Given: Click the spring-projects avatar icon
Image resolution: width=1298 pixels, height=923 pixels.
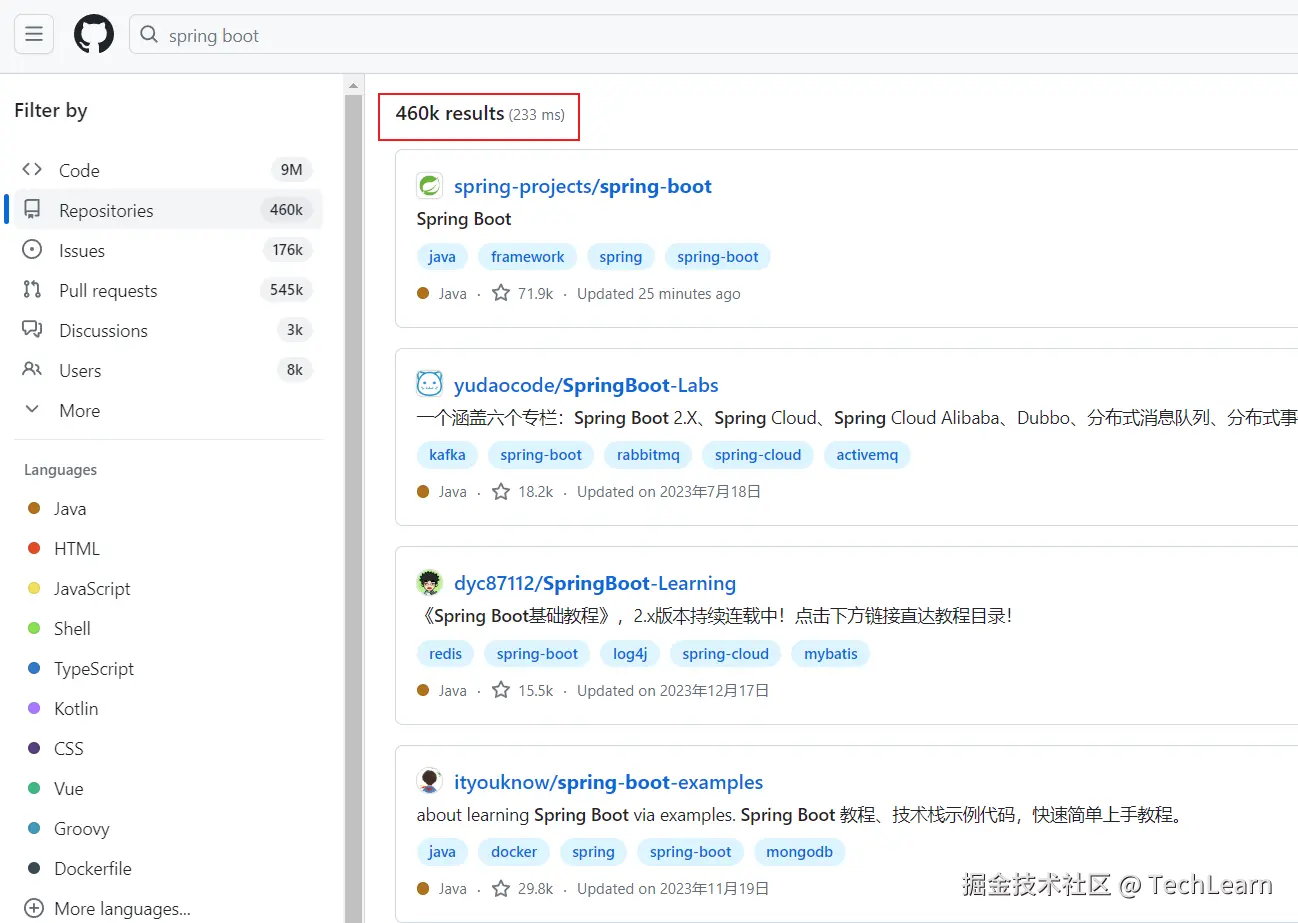Looking at the screenshot, I should pos(429,186).
